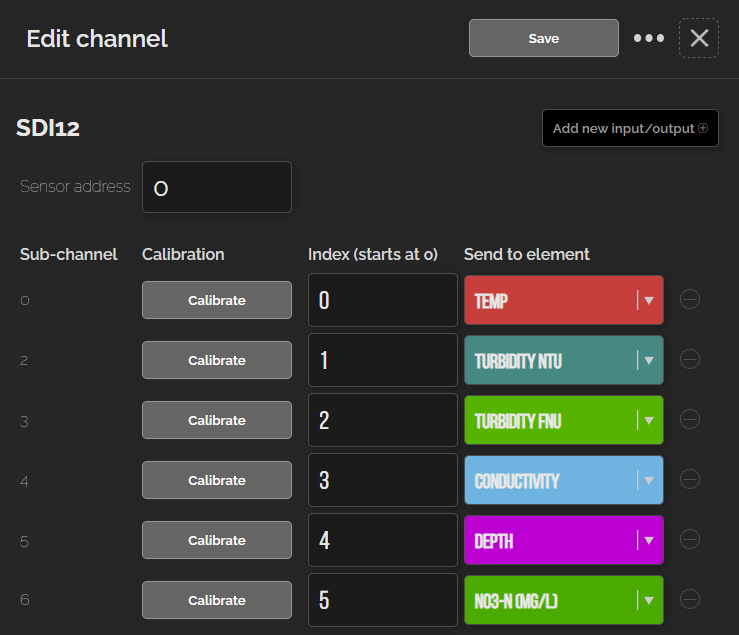The image size is (739, 635).
Task: Remove the Turbidity FNU row
Action: pos(690,419)
